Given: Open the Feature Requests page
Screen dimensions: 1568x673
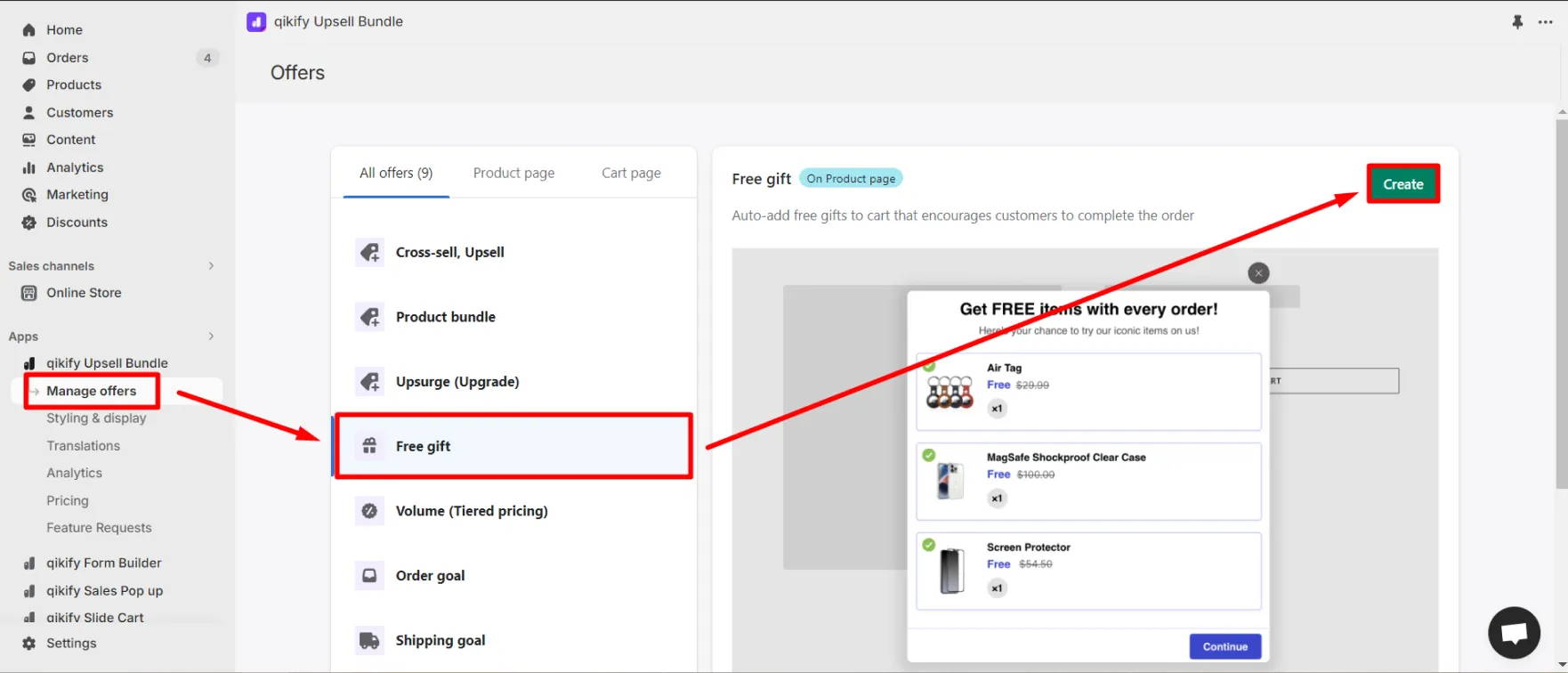Looking at the screenshot, I should point(99,528).
